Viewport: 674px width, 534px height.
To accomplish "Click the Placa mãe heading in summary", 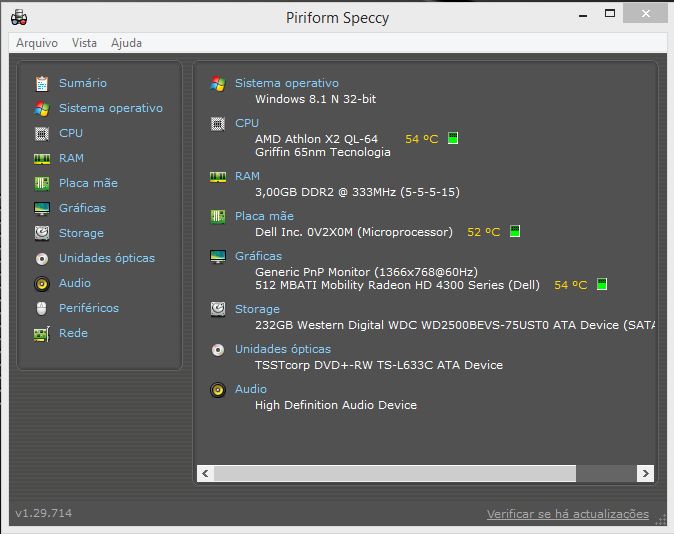I will point(264,216).
